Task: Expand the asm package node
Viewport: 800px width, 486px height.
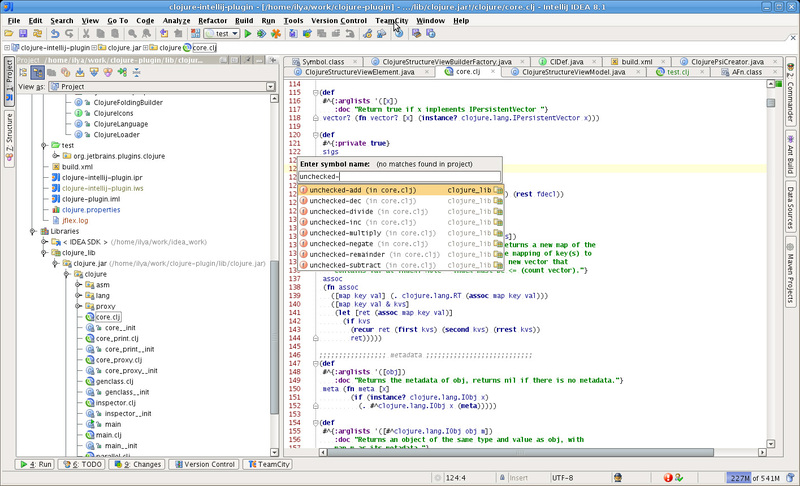Action: [x=78, y=285]
